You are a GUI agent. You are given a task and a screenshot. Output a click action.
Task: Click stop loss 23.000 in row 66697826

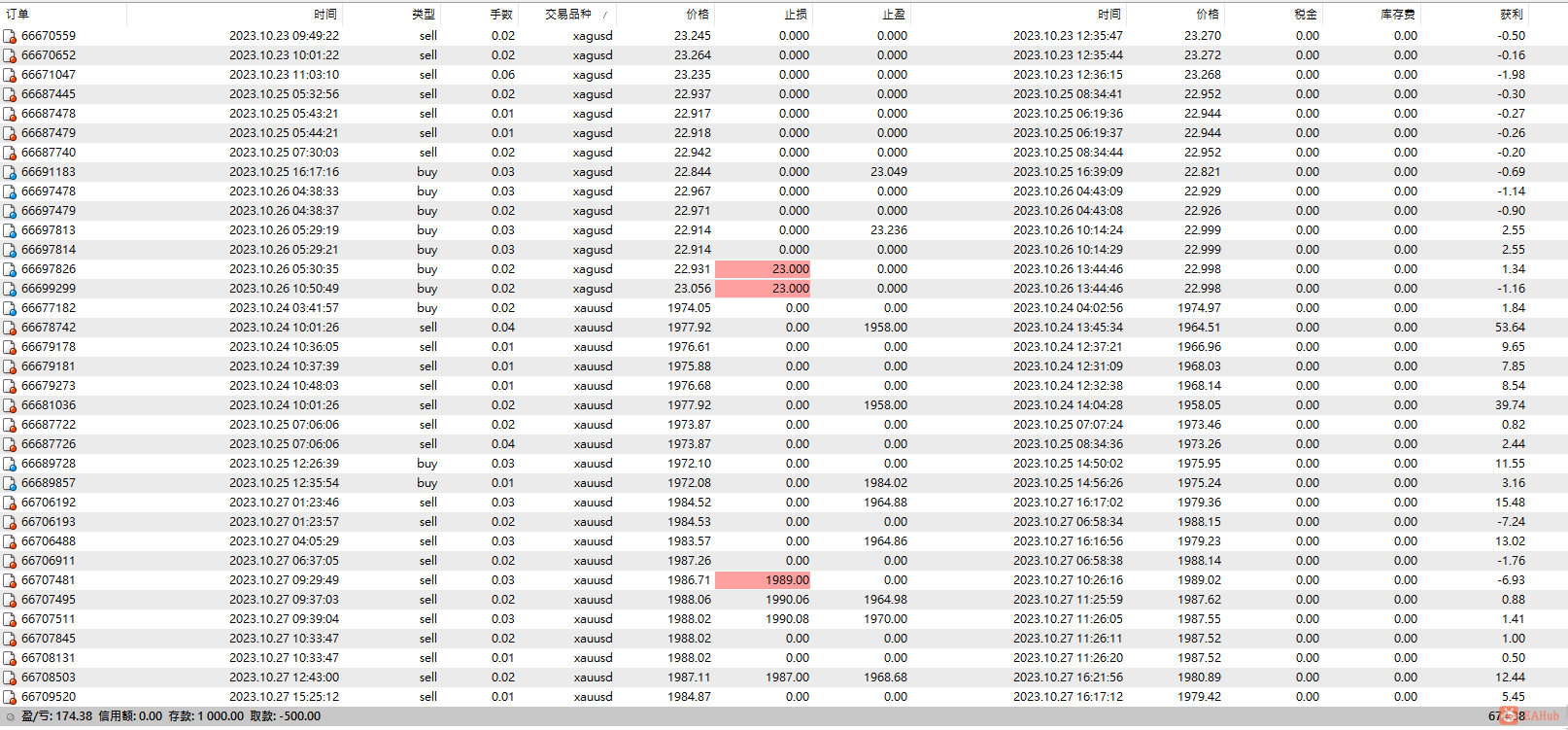coord(763,269)
